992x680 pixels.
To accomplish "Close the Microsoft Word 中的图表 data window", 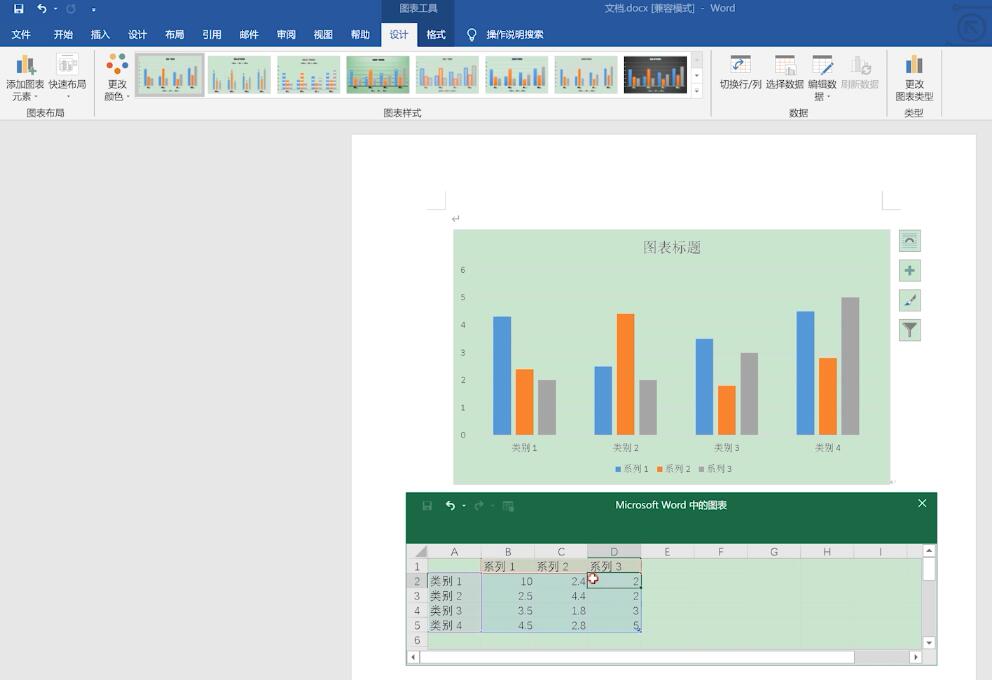I will 922,503.
